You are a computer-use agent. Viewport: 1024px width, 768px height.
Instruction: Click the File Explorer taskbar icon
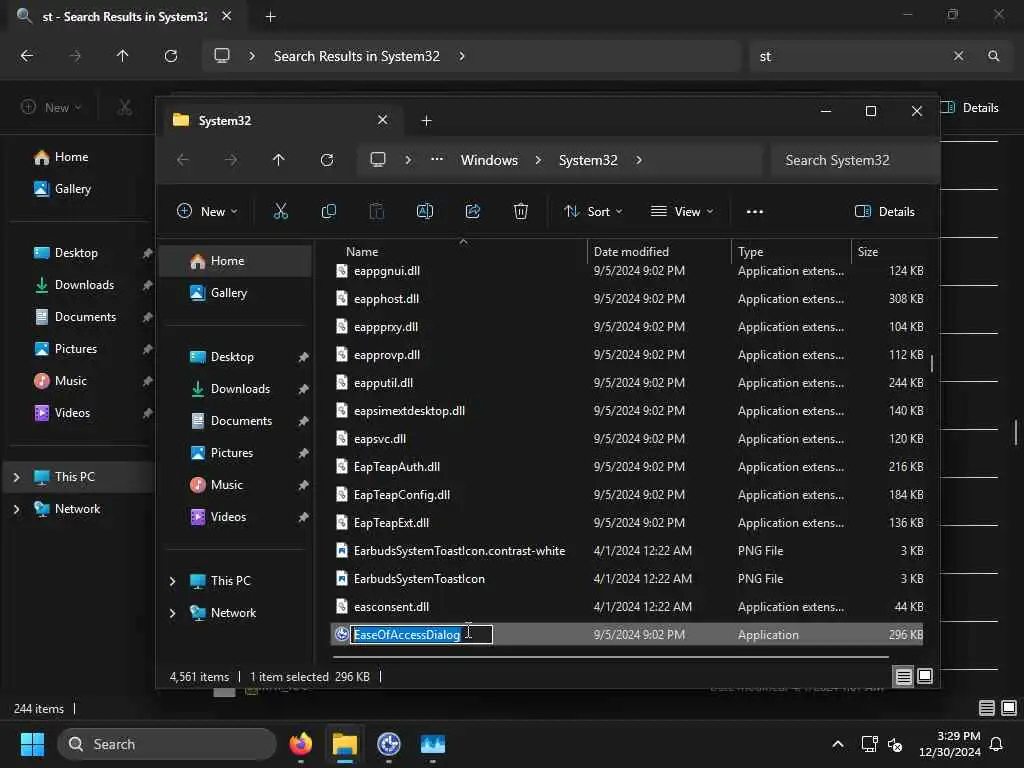[345, 744]
